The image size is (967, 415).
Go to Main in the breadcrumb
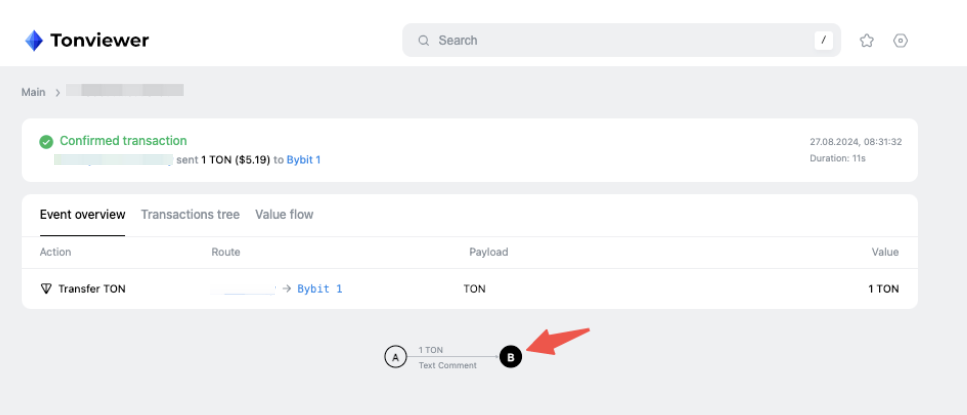pyautogui.click(x=33, y=92)
